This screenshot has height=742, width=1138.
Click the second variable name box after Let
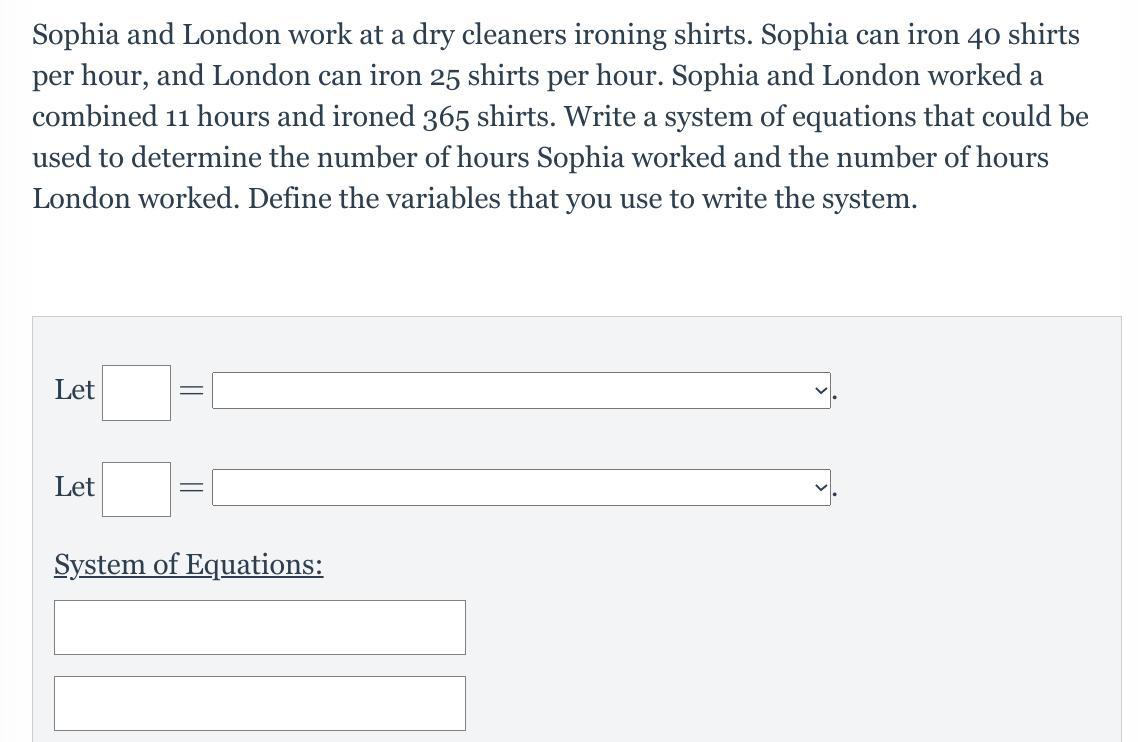click(x=136, y=488)
